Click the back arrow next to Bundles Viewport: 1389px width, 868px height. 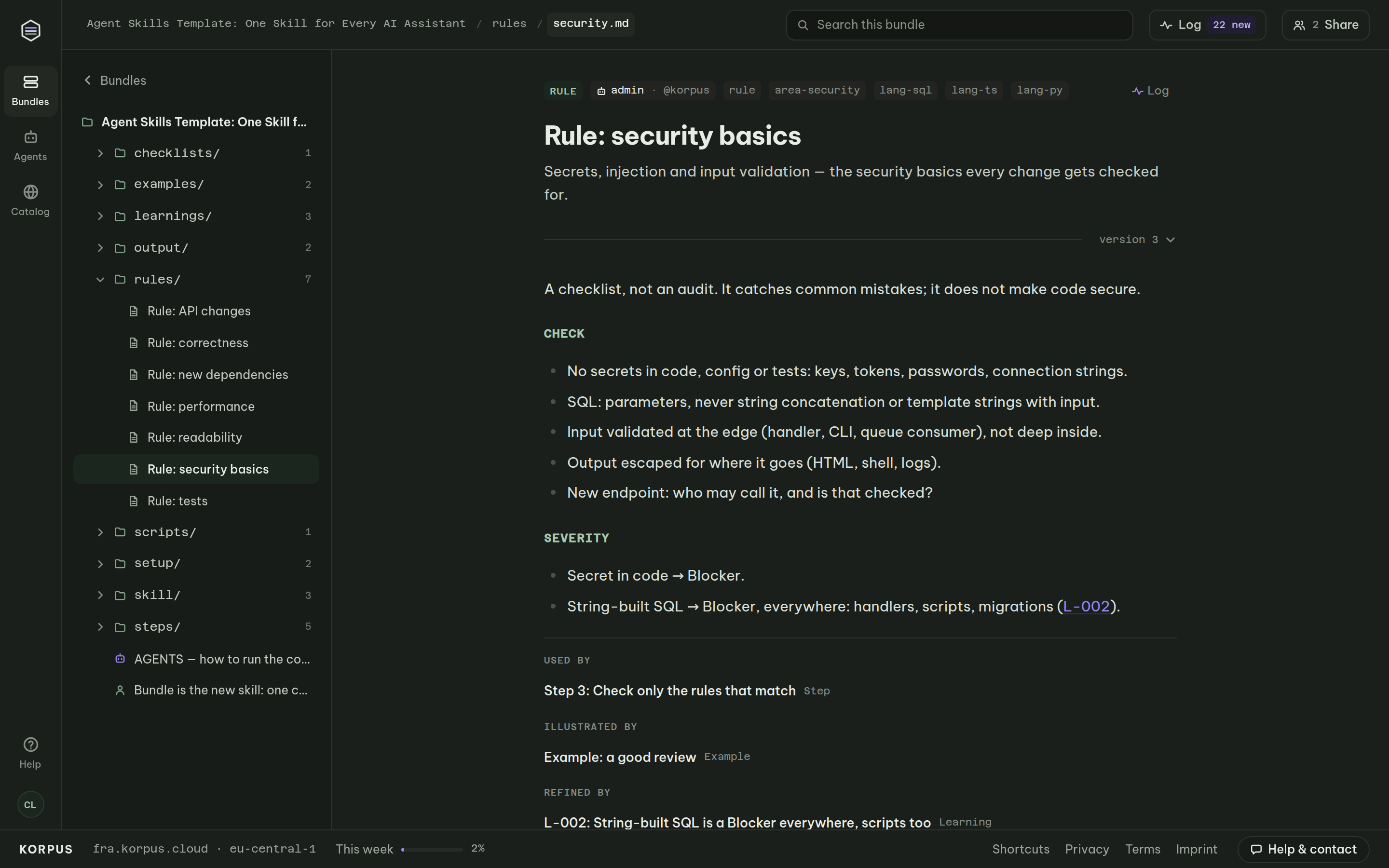coord(88,81)
